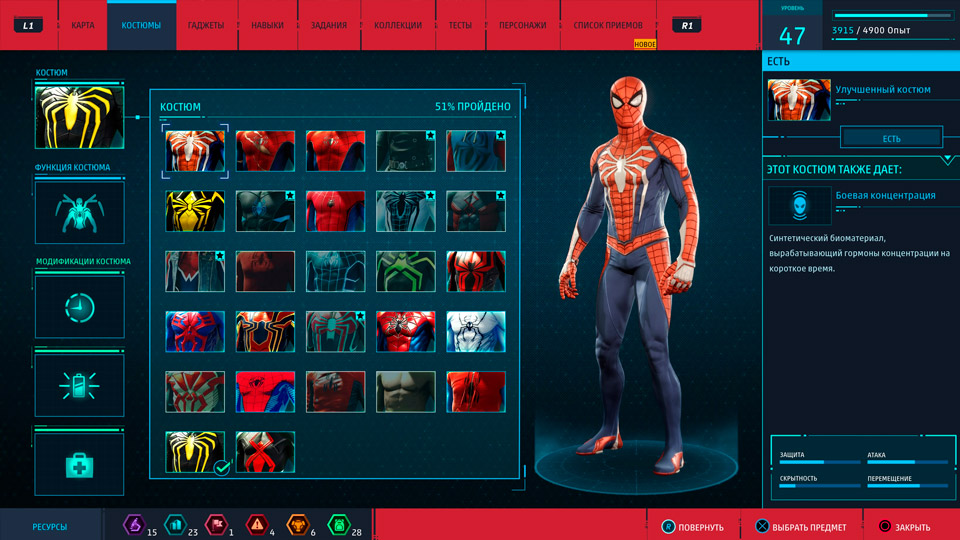Click Выбрать предмет prompt

point(801,527)
